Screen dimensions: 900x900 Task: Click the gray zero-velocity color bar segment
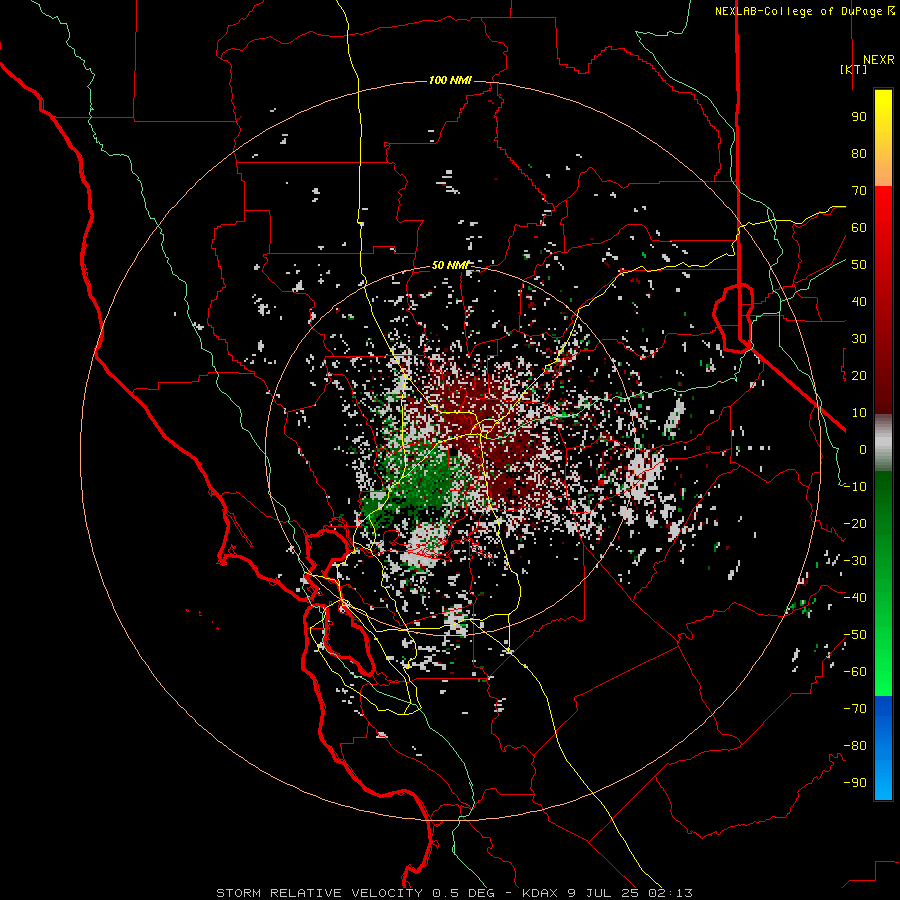(883, 442)
